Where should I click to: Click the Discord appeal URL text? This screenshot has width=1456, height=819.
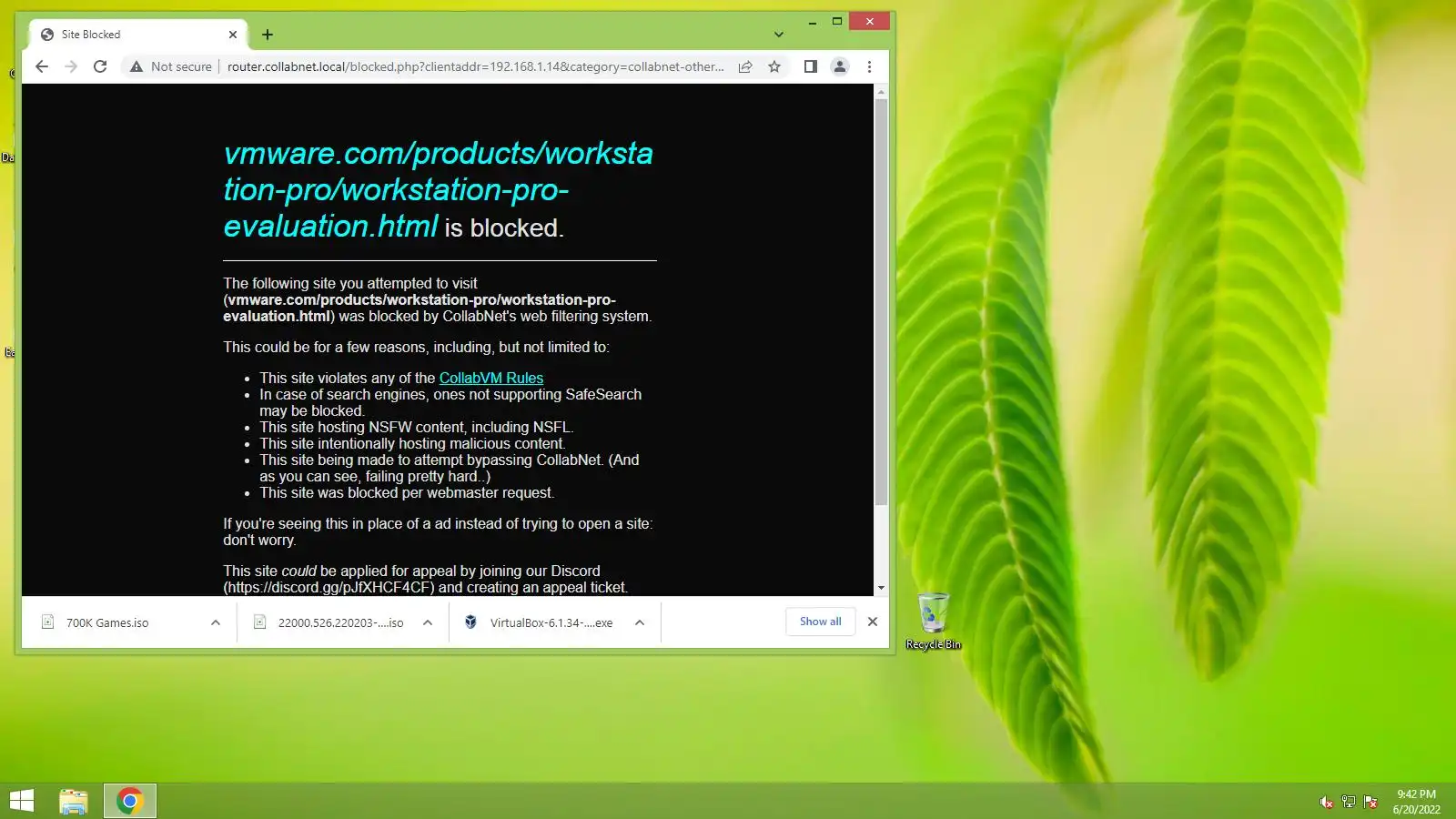329,587
